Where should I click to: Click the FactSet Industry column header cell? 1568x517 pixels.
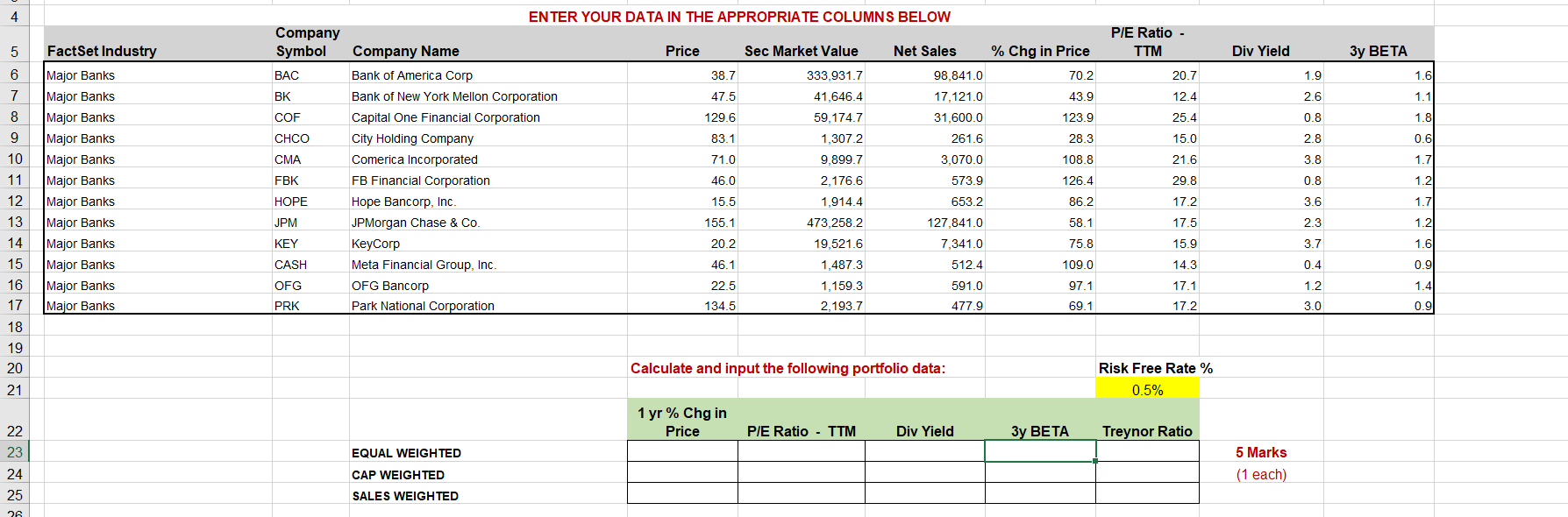pos(158,43)
